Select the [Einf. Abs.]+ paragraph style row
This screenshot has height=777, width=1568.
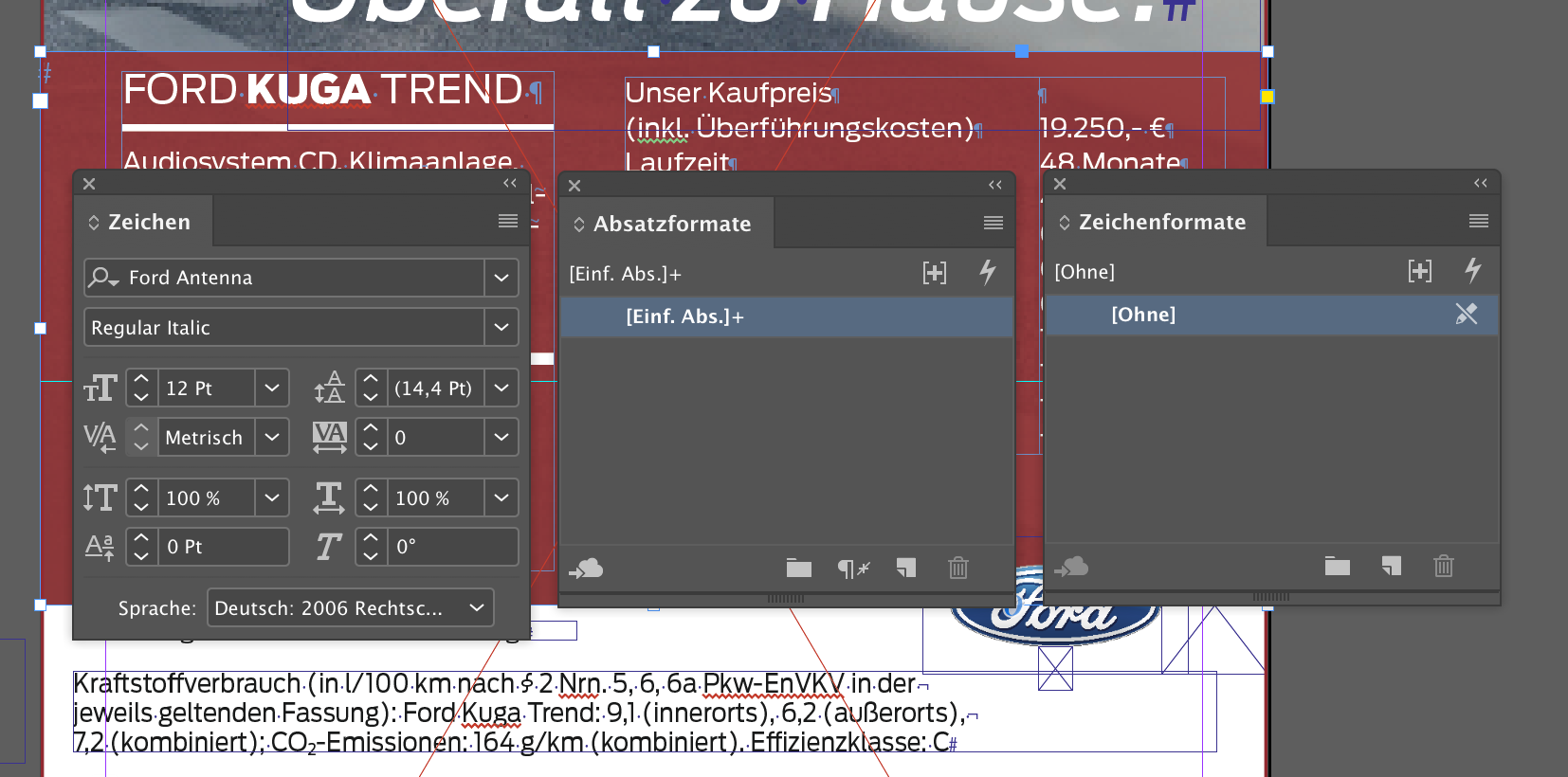point(787,316)
